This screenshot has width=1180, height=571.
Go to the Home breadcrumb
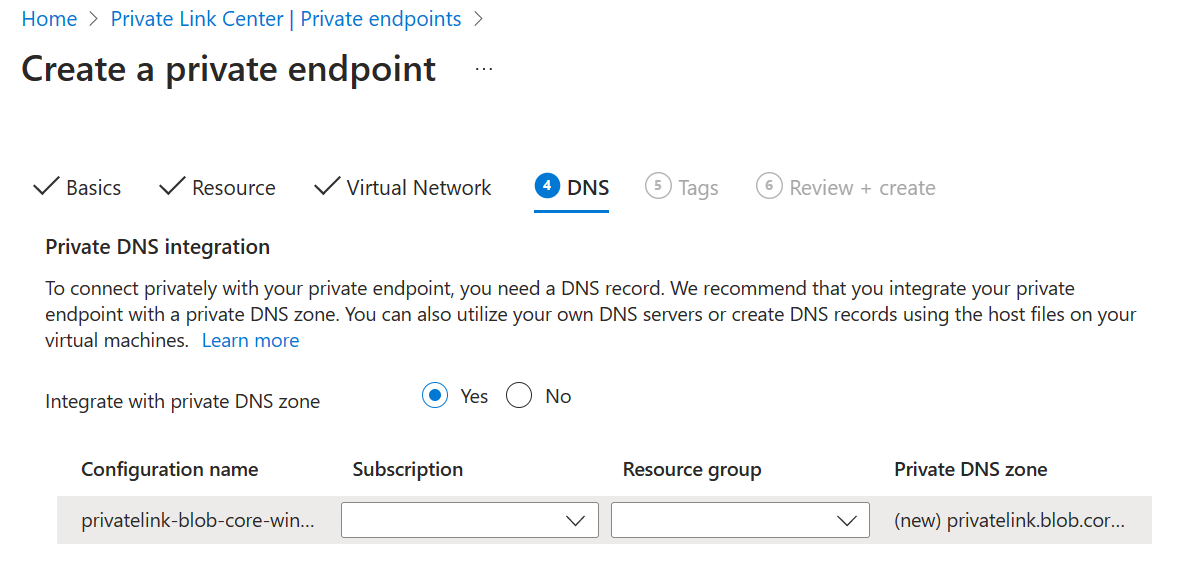coord(49,19)
